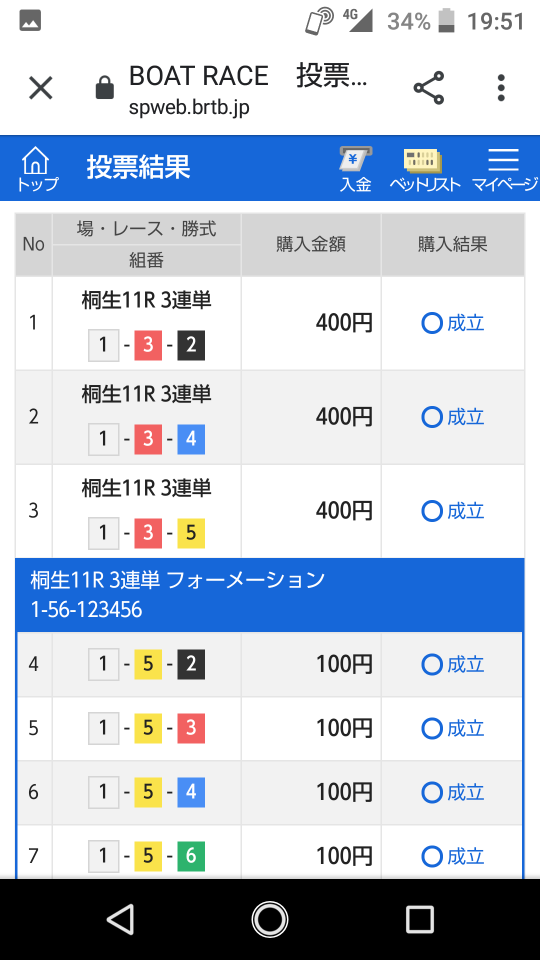This screenshot has height=960, width=540.
Task: Select the 成立 status in row 6
Action: [453, 792]
